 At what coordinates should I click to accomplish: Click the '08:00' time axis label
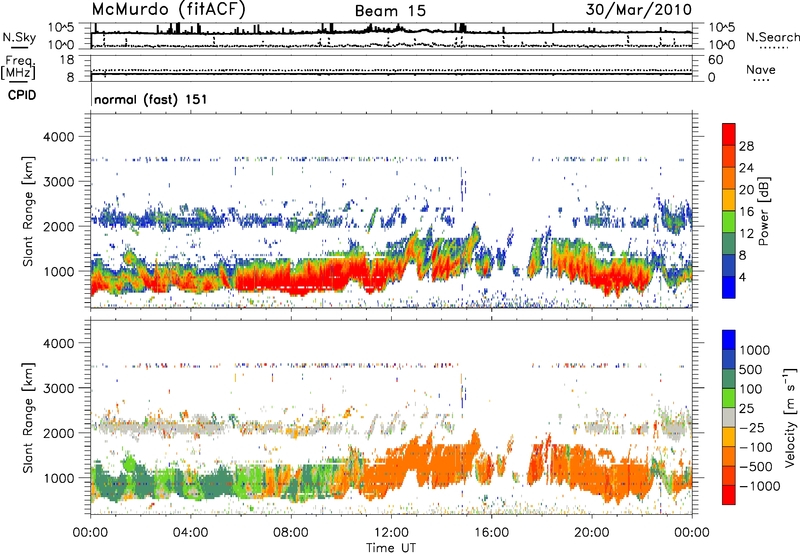(291, 533)
